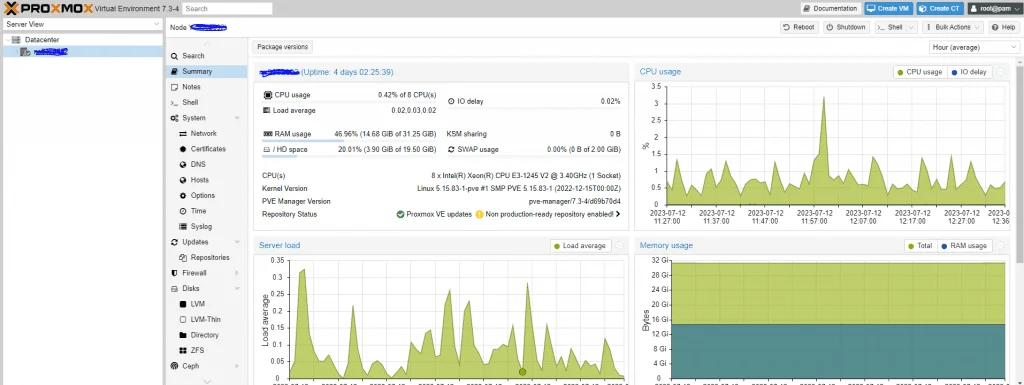The height and width of the screenshot is (385, 1024).
Task: Toggle IO delay series in chart legend
Action: click(969, 72)
